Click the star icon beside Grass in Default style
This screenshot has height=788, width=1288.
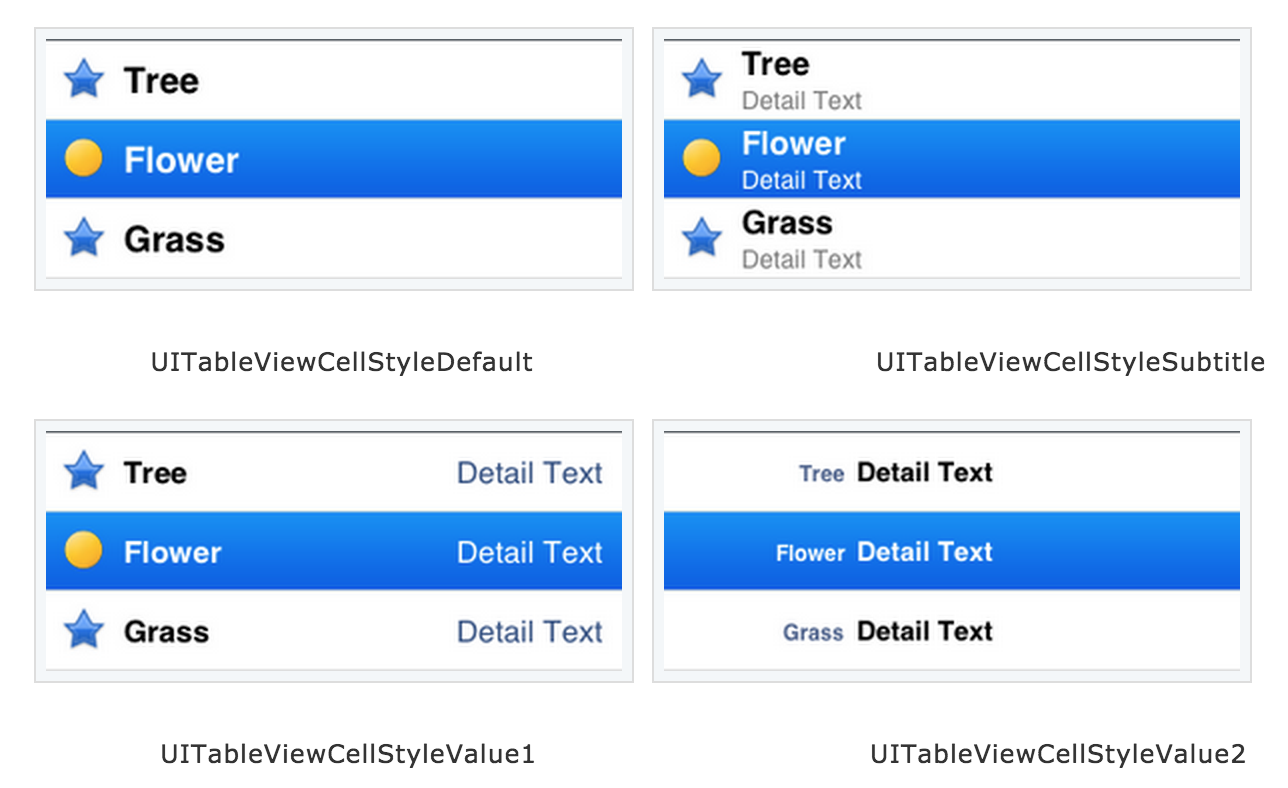pos(84,238)
